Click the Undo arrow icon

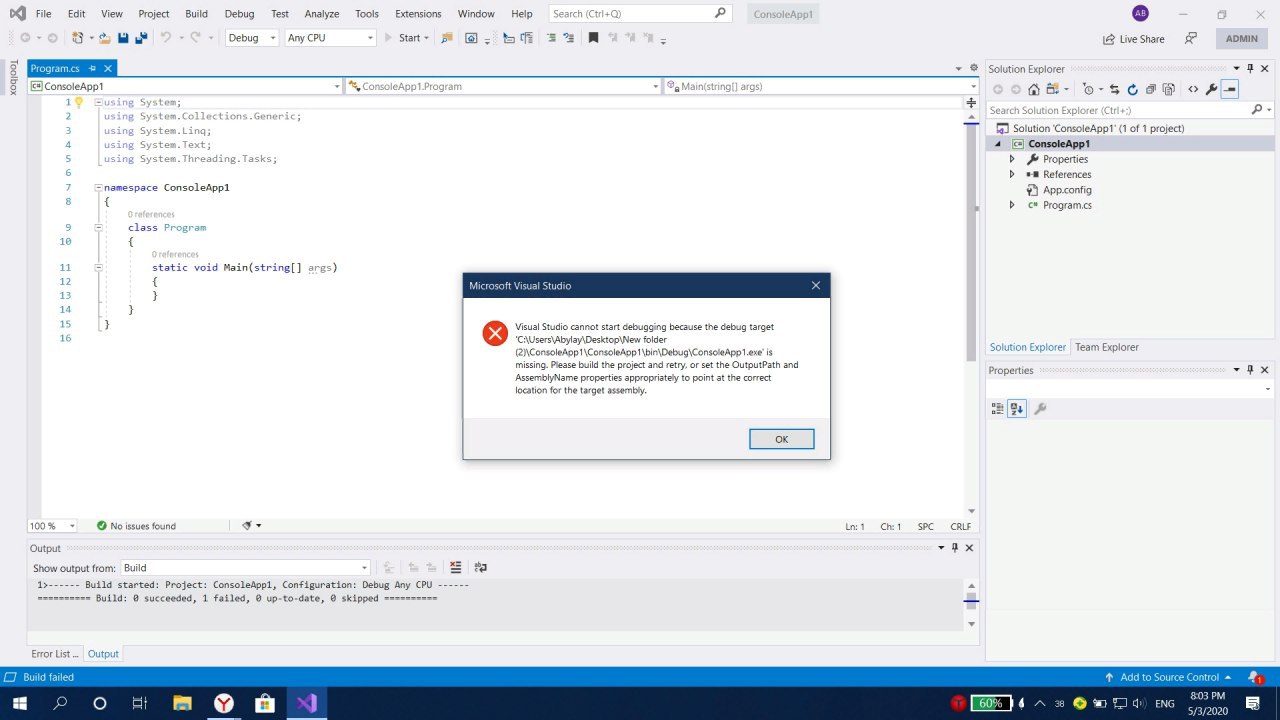coord(166,38)
